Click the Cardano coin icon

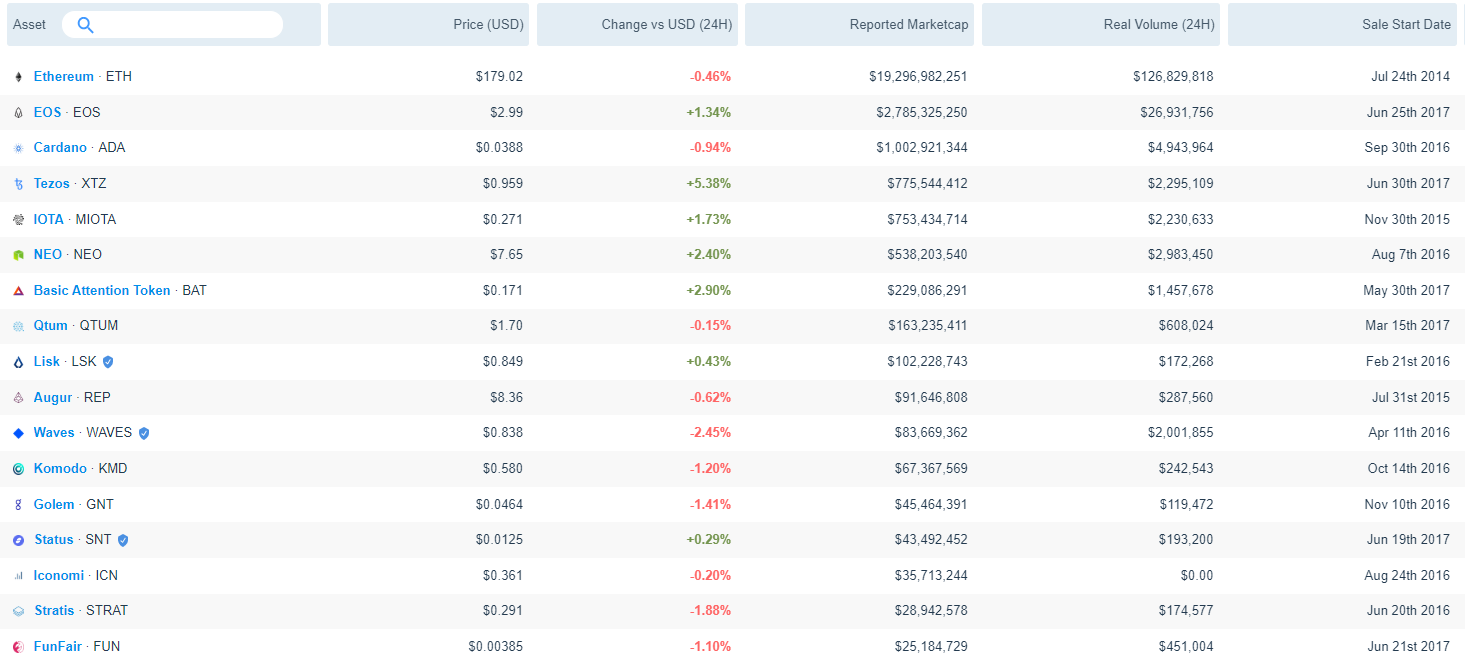click(18, 148)
